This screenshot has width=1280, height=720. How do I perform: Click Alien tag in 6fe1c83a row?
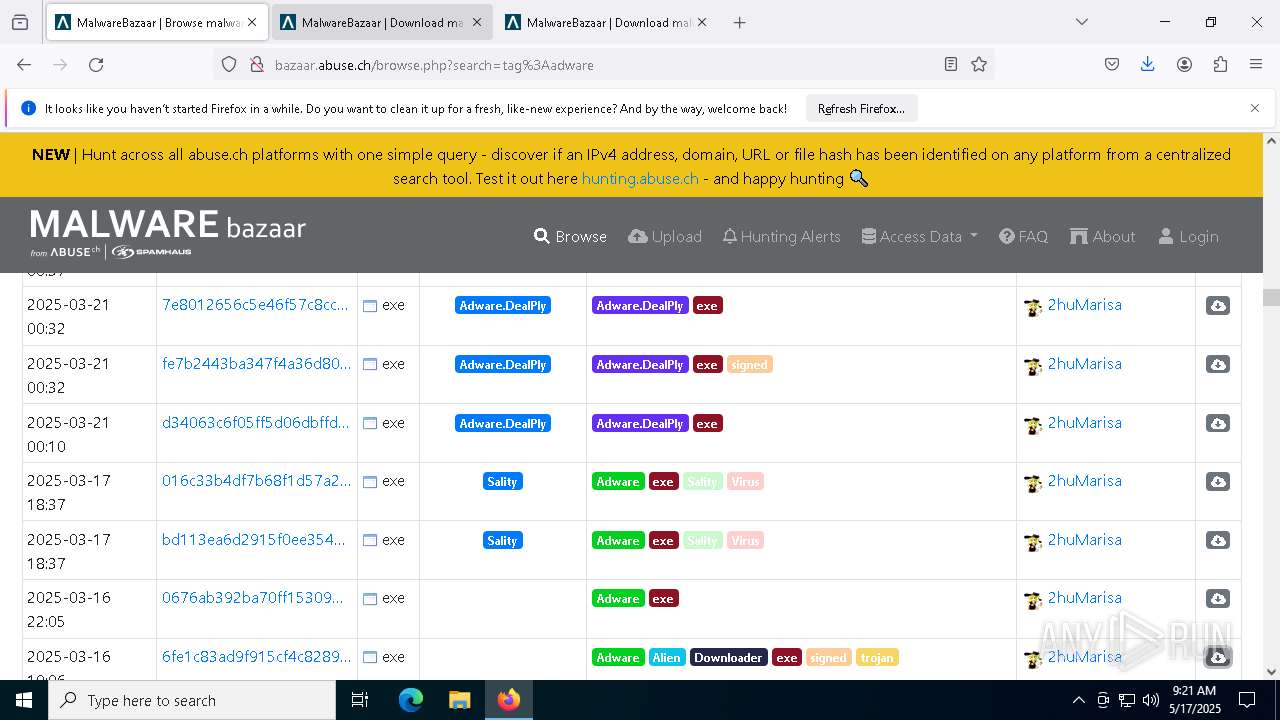pyautogui.click(x=666, y=658)
